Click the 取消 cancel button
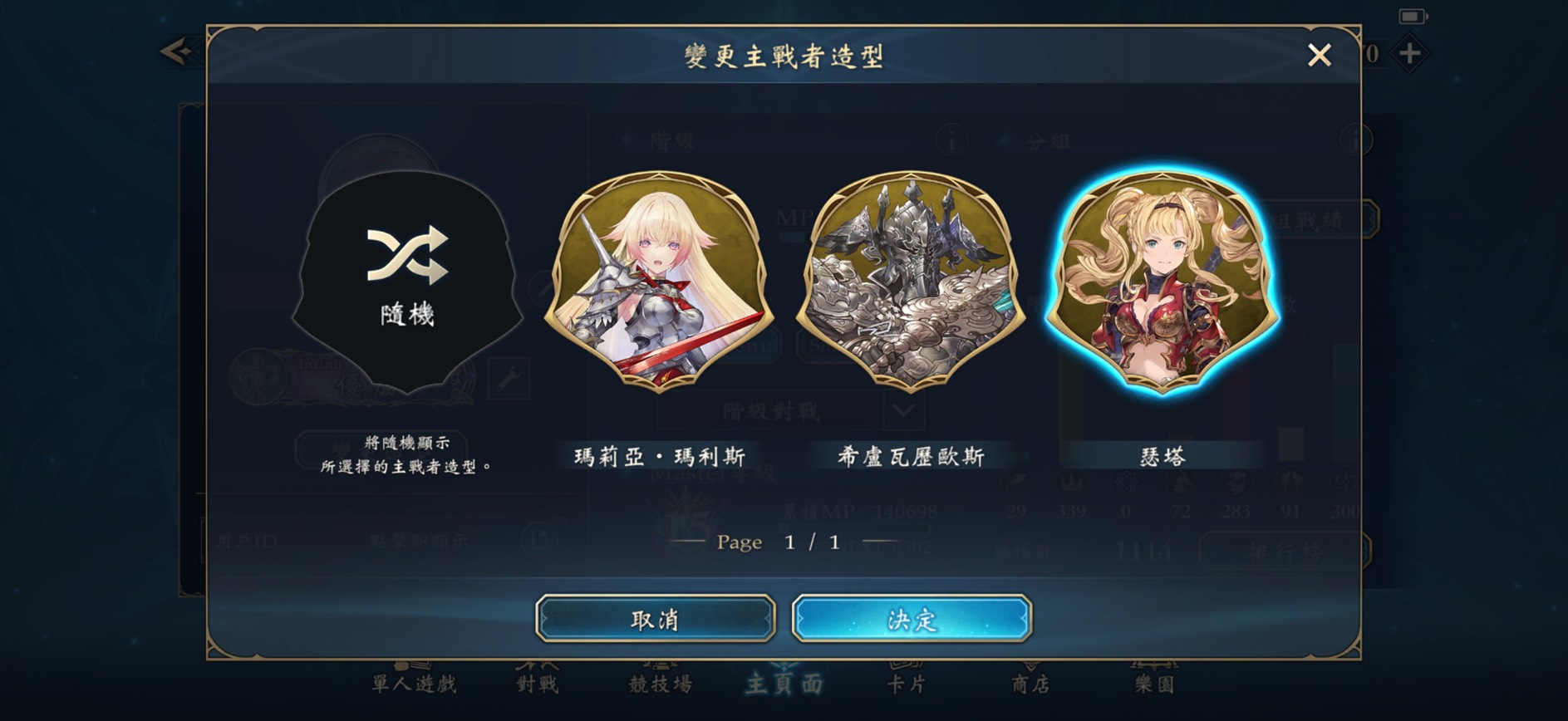The height and width of the screenshot is (721, 1568). pyautogui.click(x=656, y=619)
